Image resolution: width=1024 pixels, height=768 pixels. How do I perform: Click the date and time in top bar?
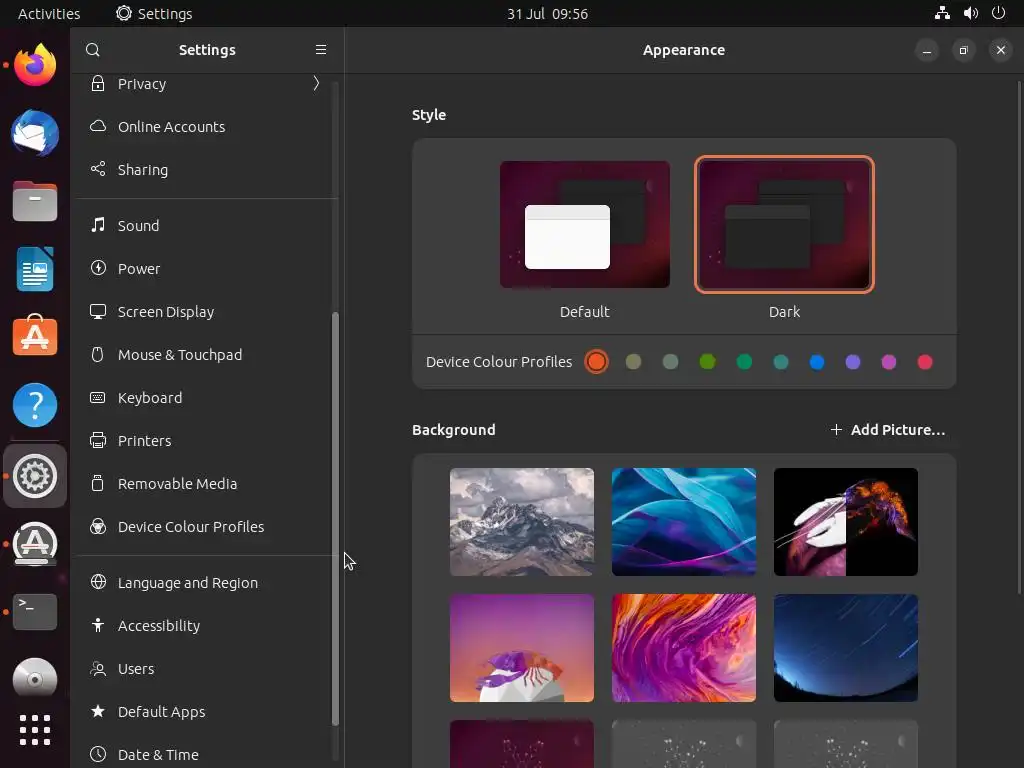[x=547, y=13]
